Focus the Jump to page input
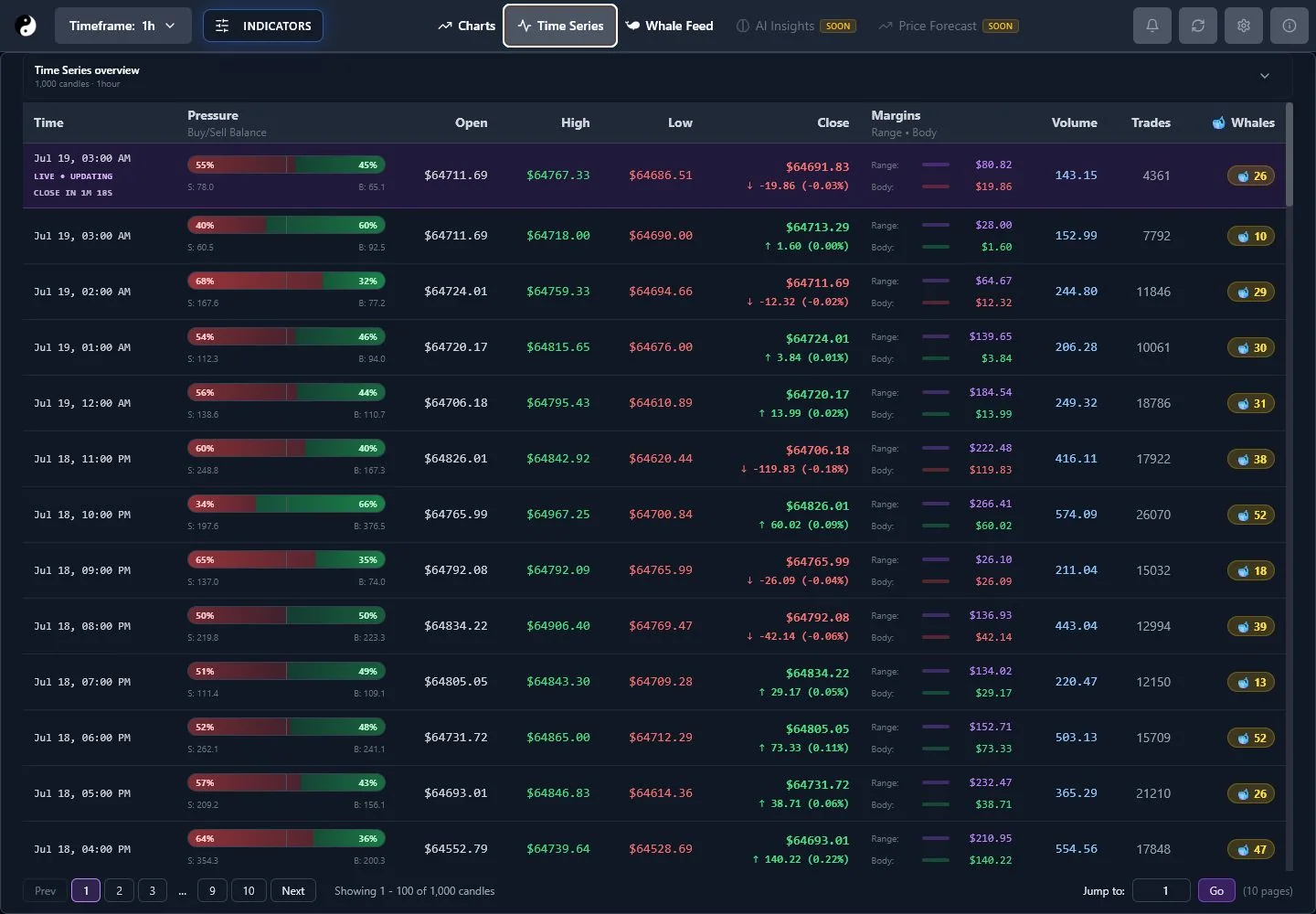Viewport: 1316px width, 914px height. (1161, 890)
